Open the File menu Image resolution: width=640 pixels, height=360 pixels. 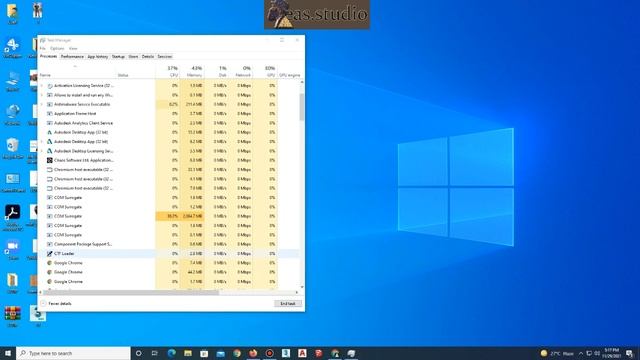click(42, 49)
